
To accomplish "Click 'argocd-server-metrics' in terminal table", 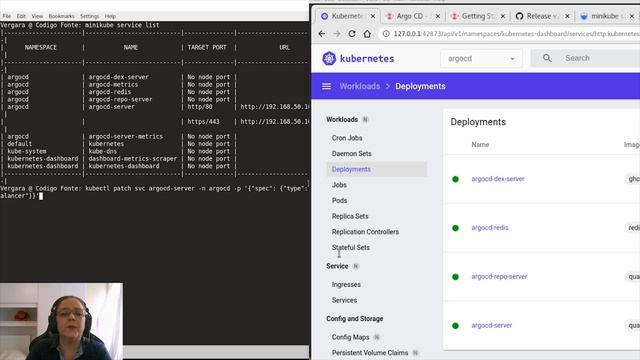I will tap(126, 136).
